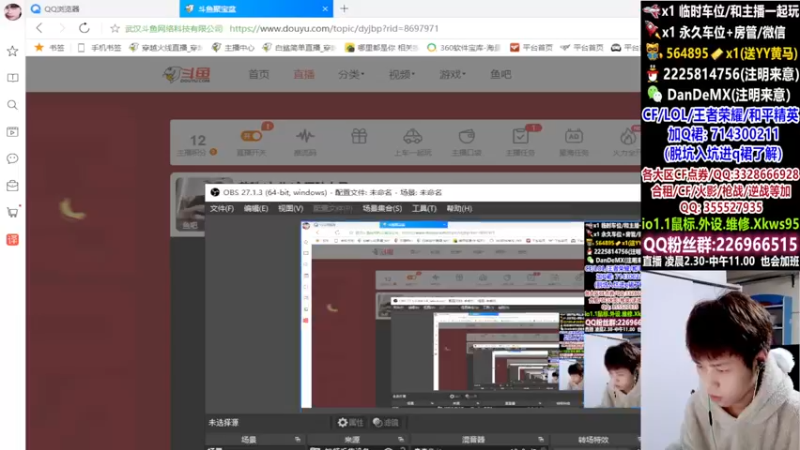This screenshot has height=450, width=800.
Task: Open OBS 编辑(E) menu
Action: [256, 208]
